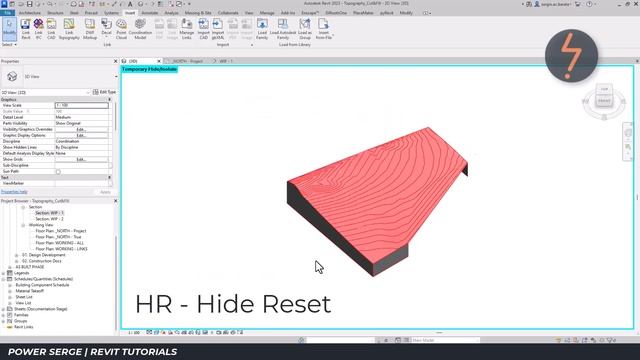Switch to the WIP - 1 view tab
640x360 pixels.
[x=226, y=61]
